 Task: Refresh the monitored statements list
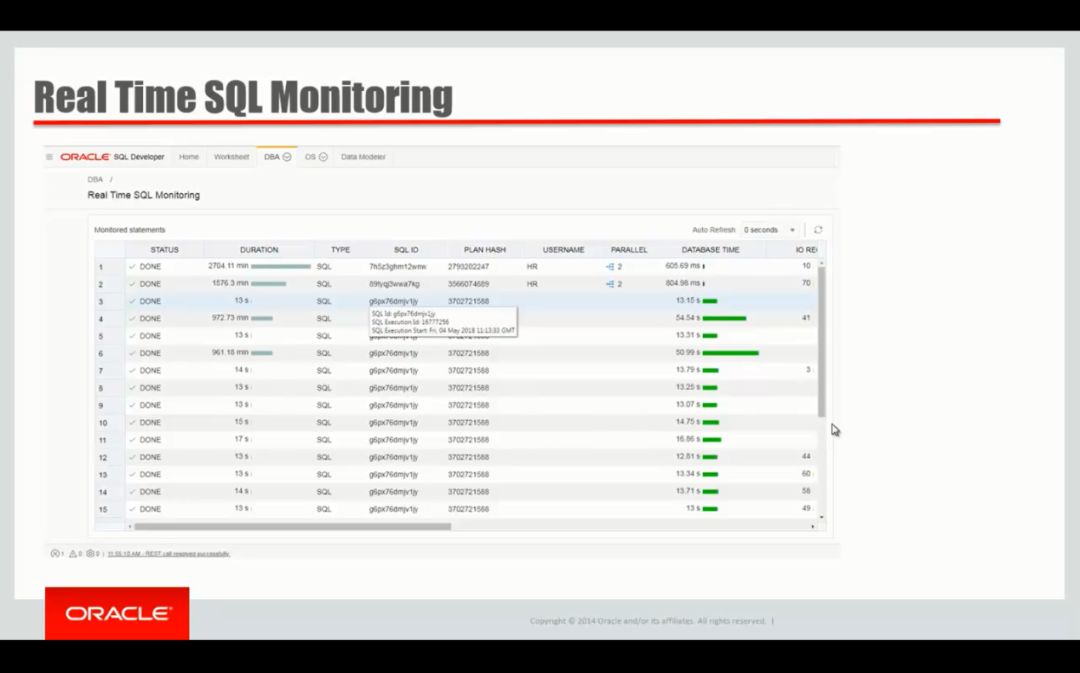(x=817, y=229)
